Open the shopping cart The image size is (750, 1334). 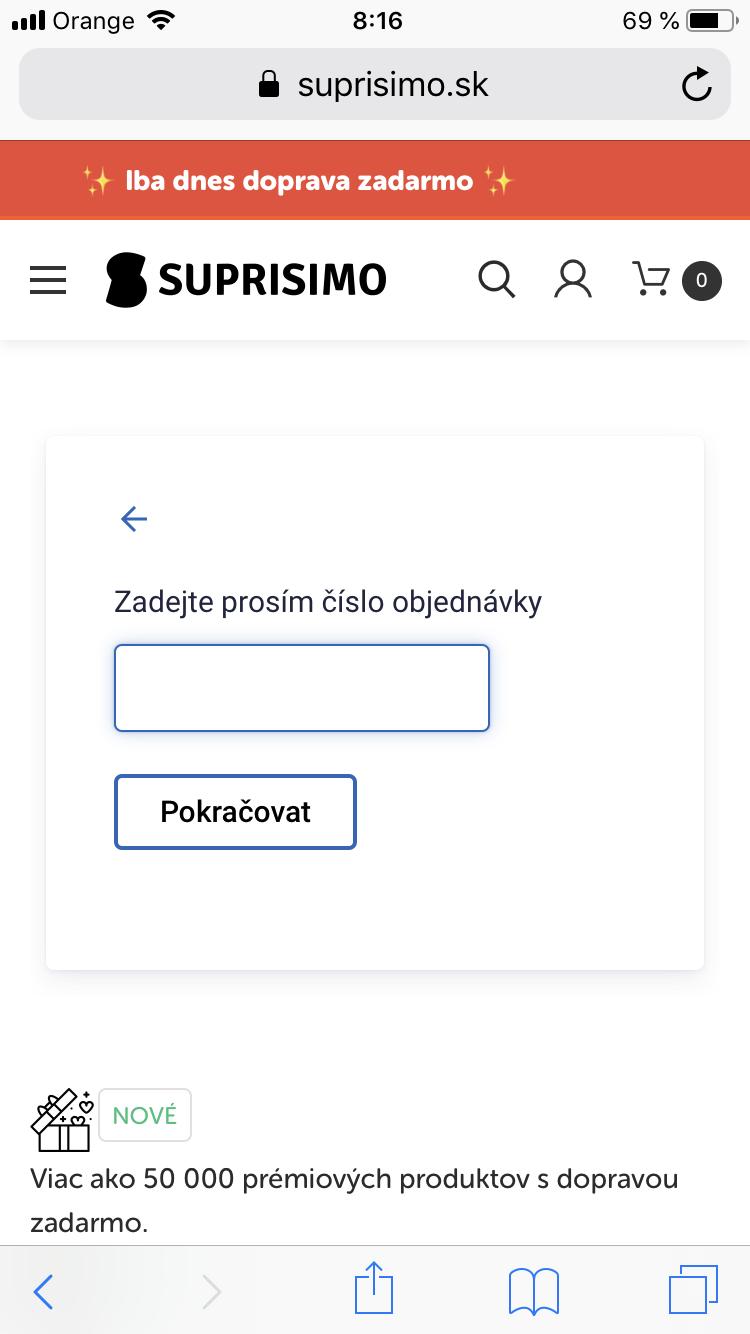(x=651, y=279)
